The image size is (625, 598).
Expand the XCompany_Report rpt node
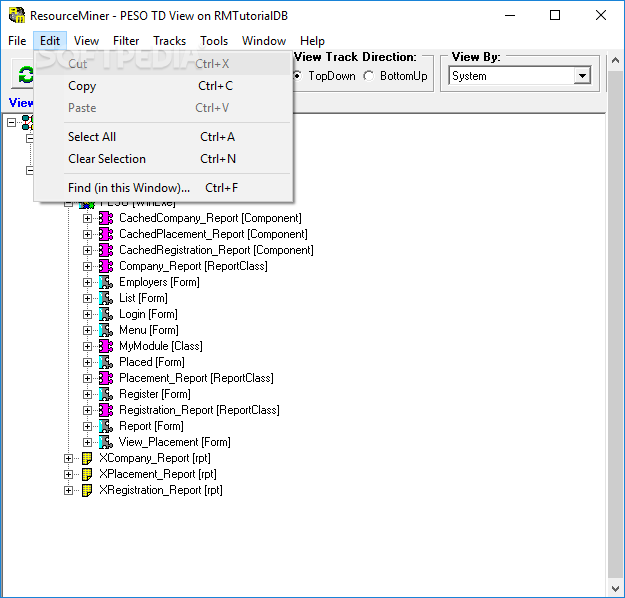[68, 458]
